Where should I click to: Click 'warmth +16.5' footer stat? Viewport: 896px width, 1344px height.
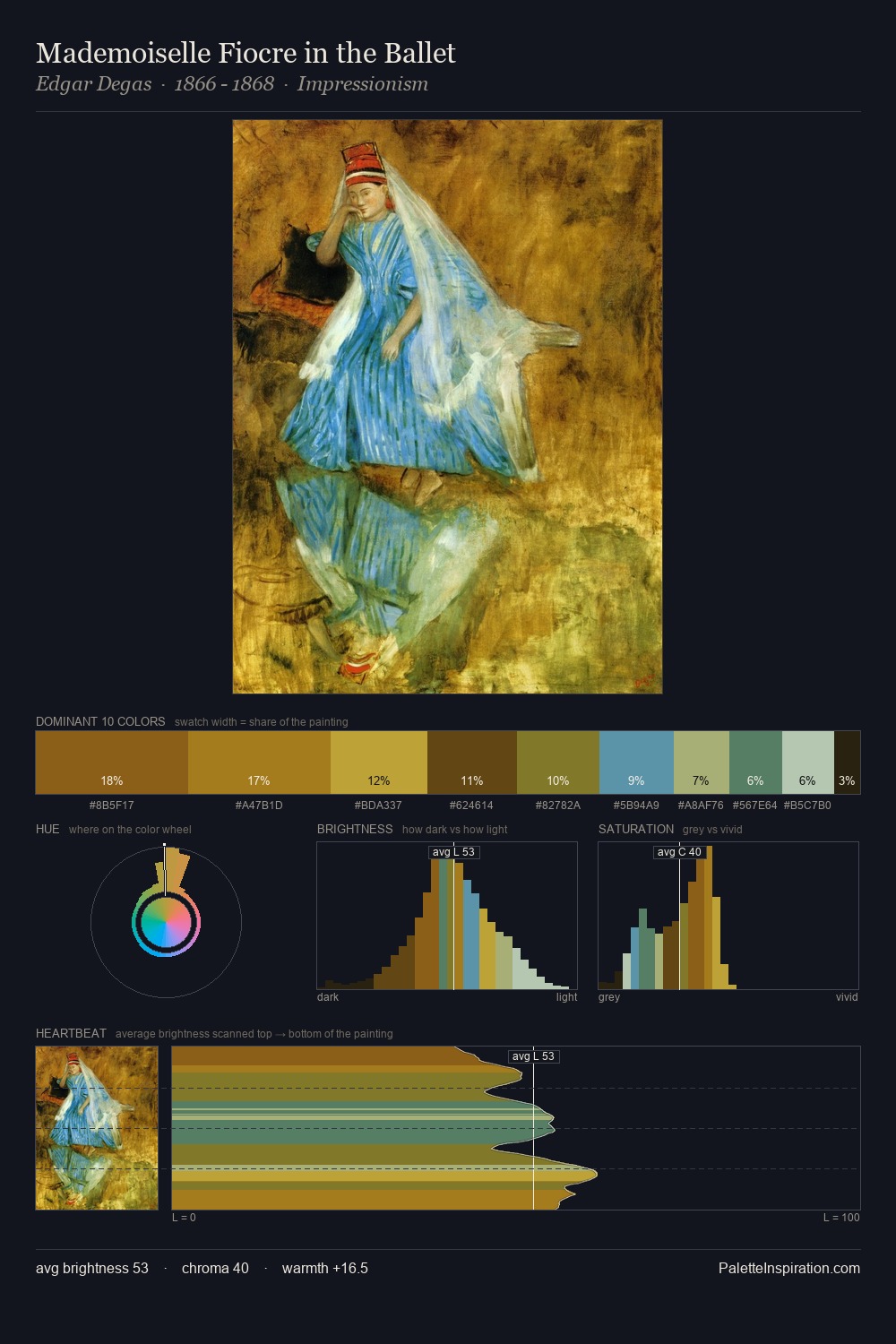coord(325,1268)
